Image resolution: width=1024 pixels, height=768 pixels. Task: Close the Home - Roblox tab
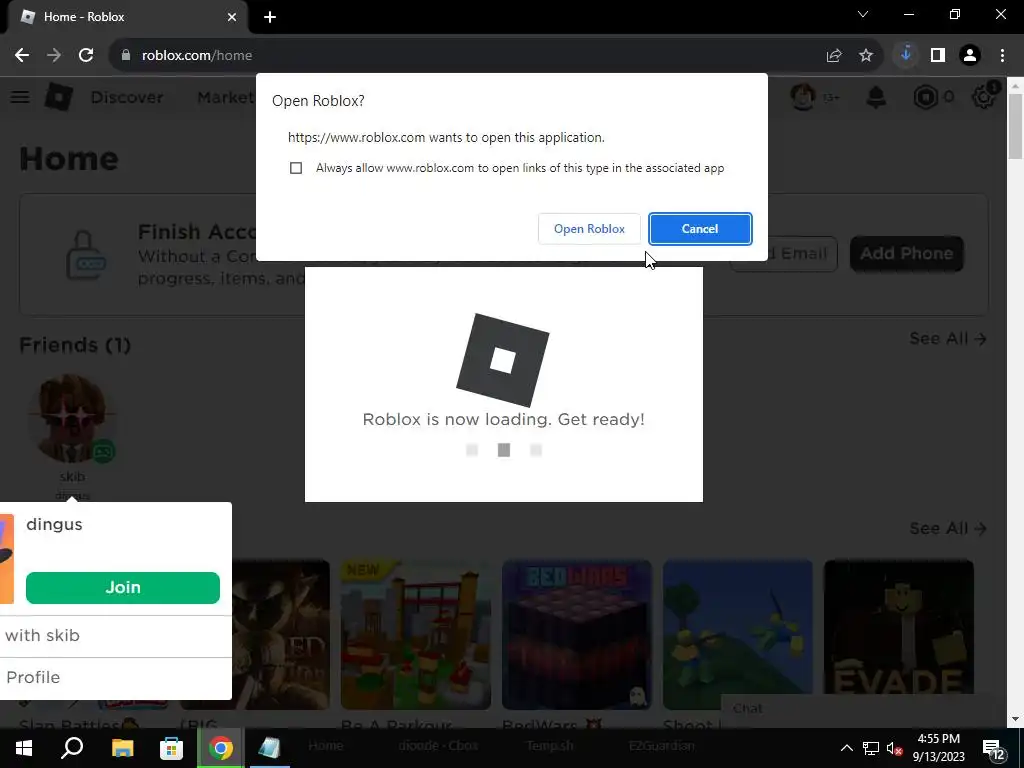[x=232, y=17]
